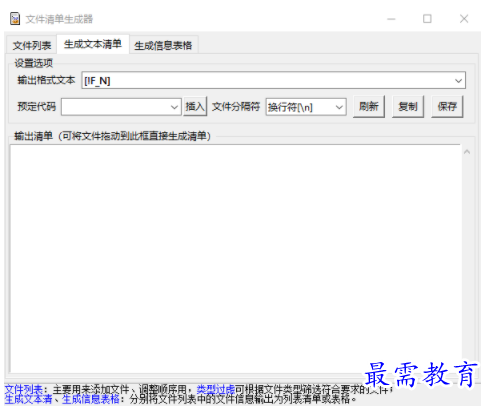The image size is (486, 406).
Task: Open the 预定代码 combo box
Action: pos(121,107)
